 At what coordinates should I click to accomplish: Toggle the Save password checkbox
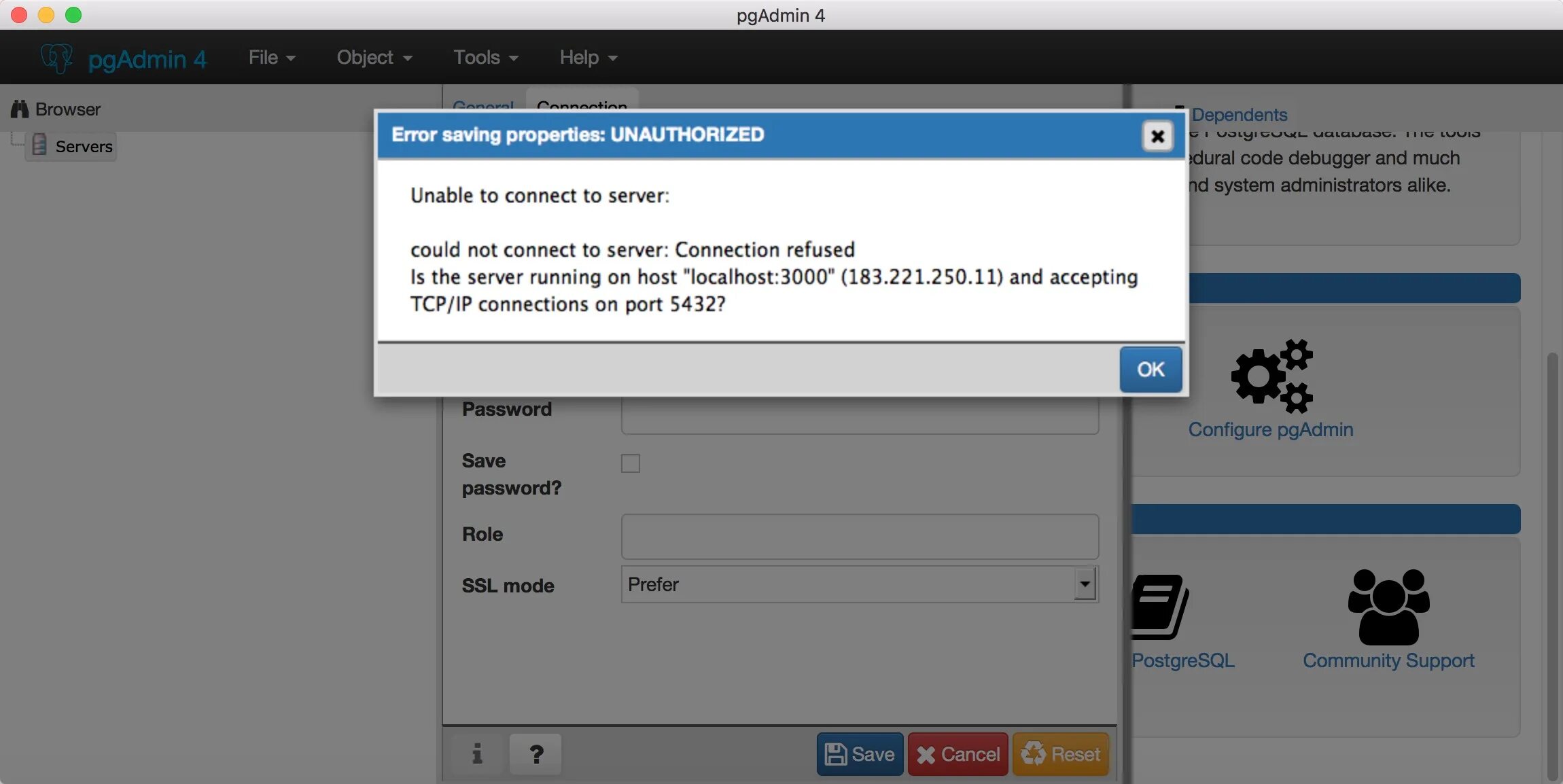point(631,463)
